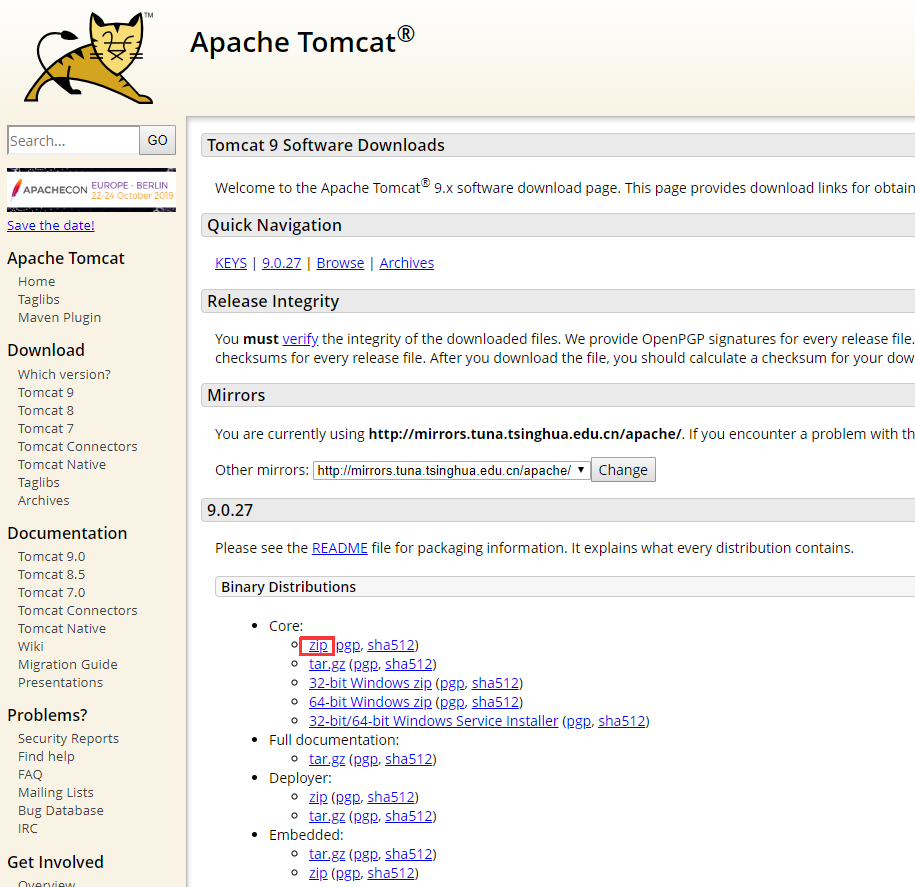Open sha512 checksum for Core zip
915x887 pixels.
tap(391, 645)
